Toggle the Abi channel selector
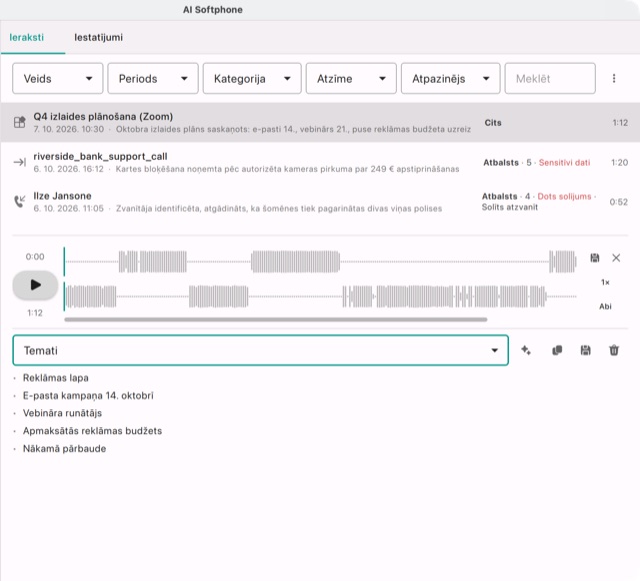The image size is (640, 581). coord(605,306)
